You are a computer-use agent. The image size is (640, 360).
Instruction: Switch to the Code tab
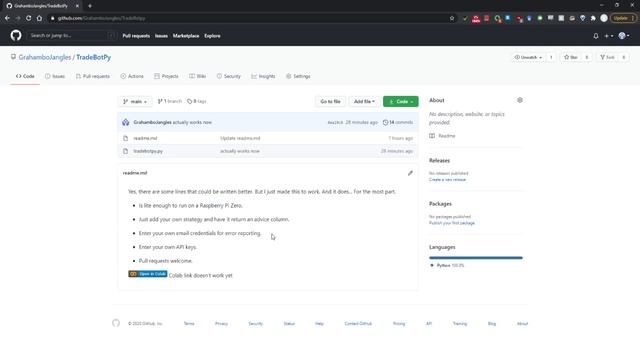(x=25, y=76)
